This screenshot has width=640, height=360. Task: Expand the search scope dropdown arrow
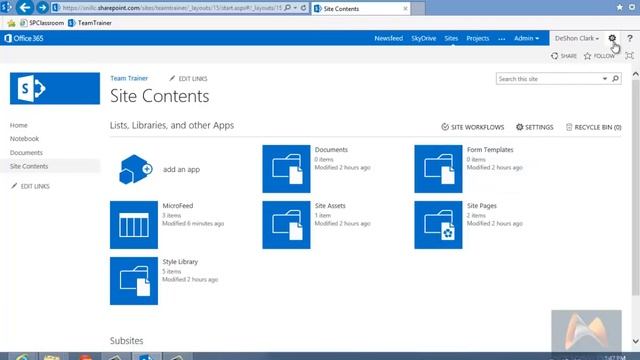(605, 79)
